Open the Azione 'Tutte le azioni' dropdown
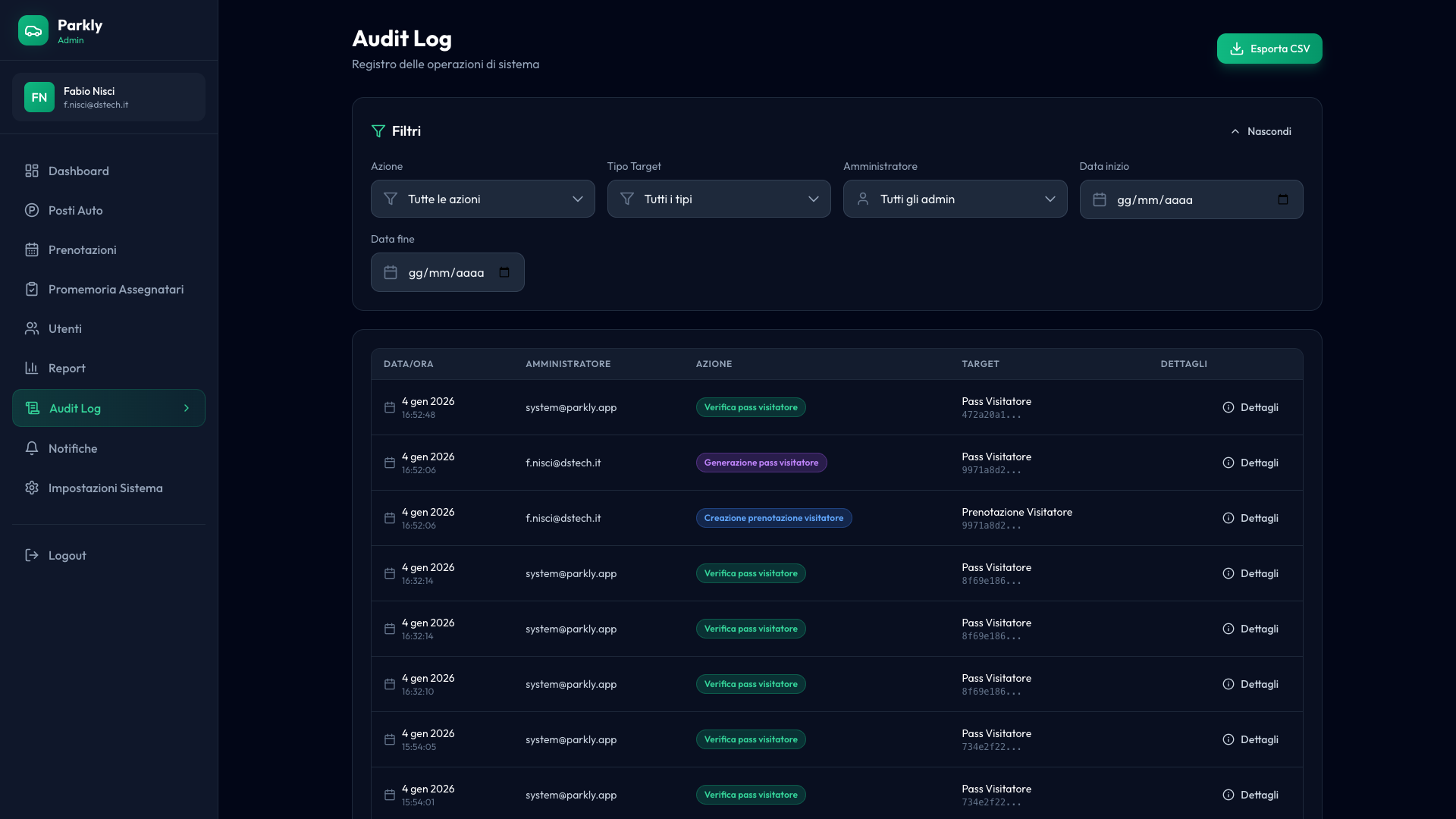Screen dimensions: 1456x819 (x=482, y=199)
